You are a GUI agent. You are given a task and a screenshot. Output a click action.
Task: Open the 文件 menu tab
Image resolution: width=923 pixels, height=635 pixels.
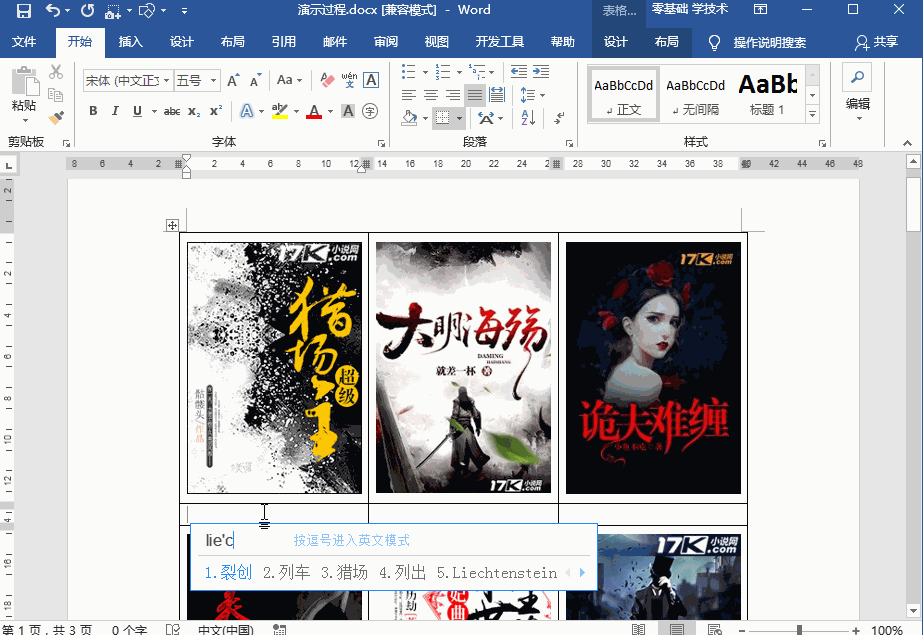click(x=24, y=42)
